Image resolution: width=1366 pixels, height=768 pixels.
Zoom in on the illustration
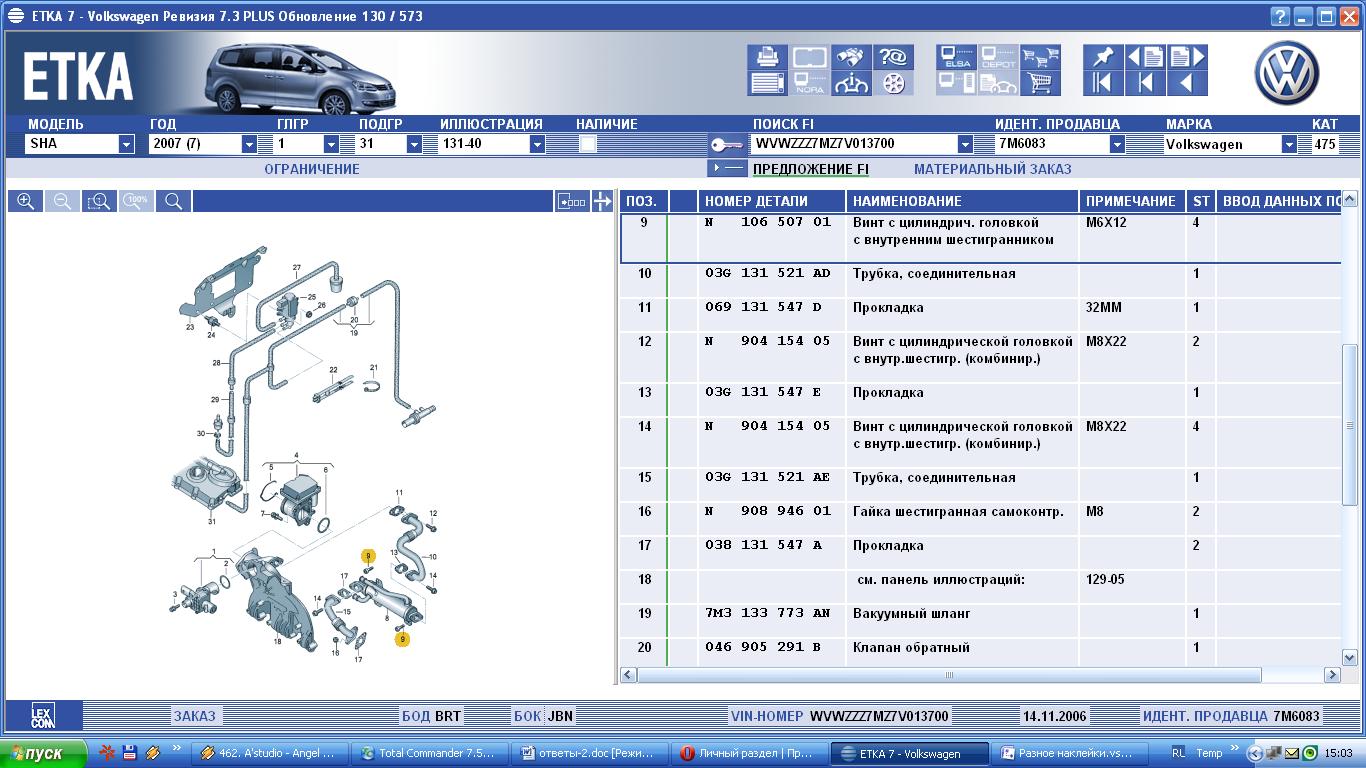(x=26, y=201)
